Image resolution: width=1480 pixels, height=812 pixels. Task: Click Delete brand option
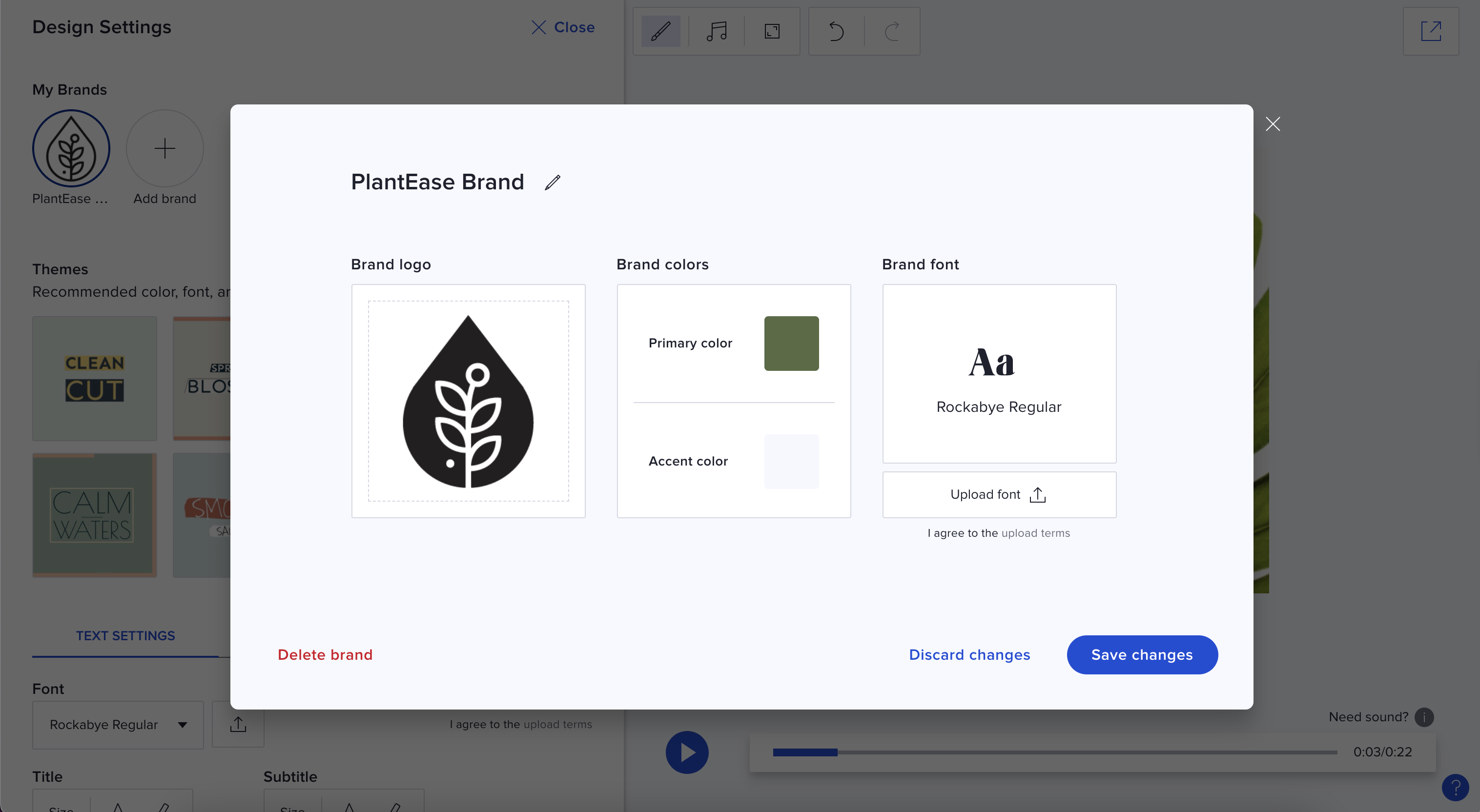point(325,654)
